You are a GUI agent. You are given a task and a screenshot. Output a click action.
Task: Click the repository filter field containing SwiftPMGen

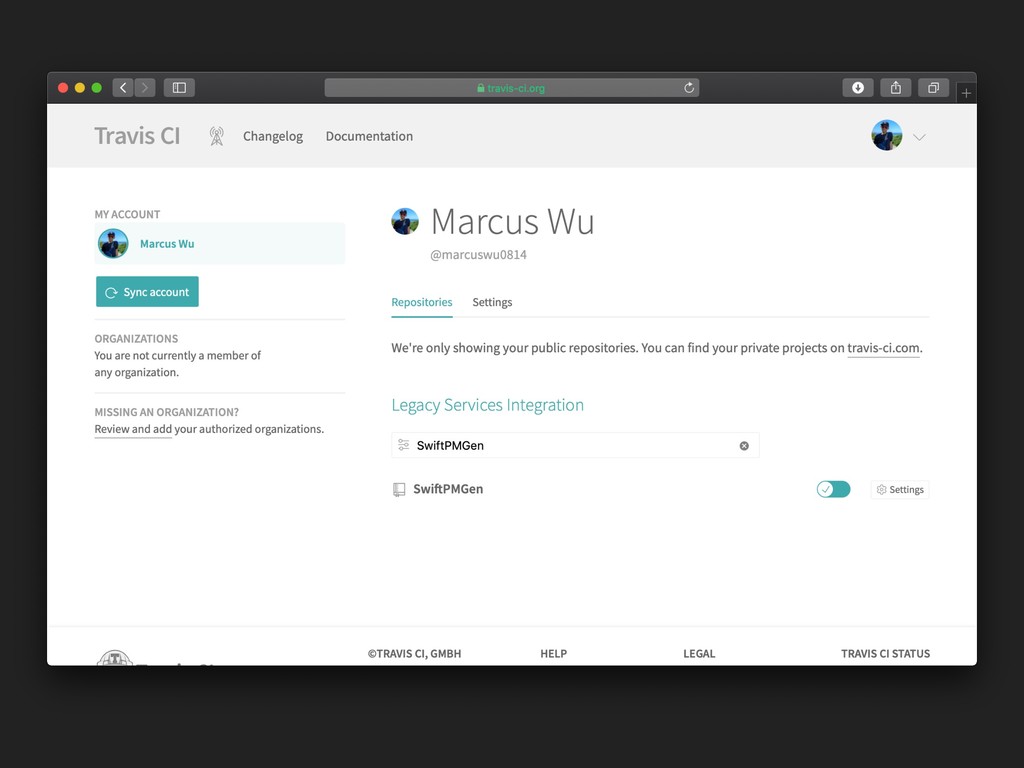click(575, 445)
